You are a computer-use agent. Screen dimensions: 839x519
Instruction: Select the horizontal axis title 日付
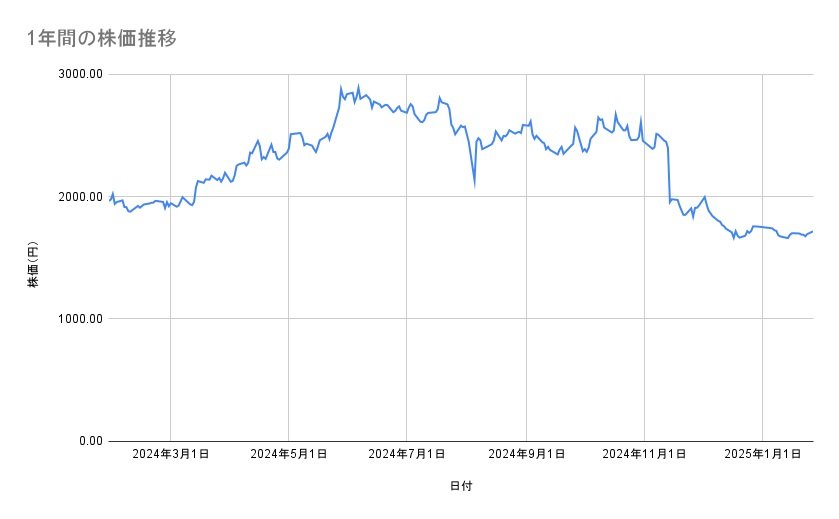point(461,486)
